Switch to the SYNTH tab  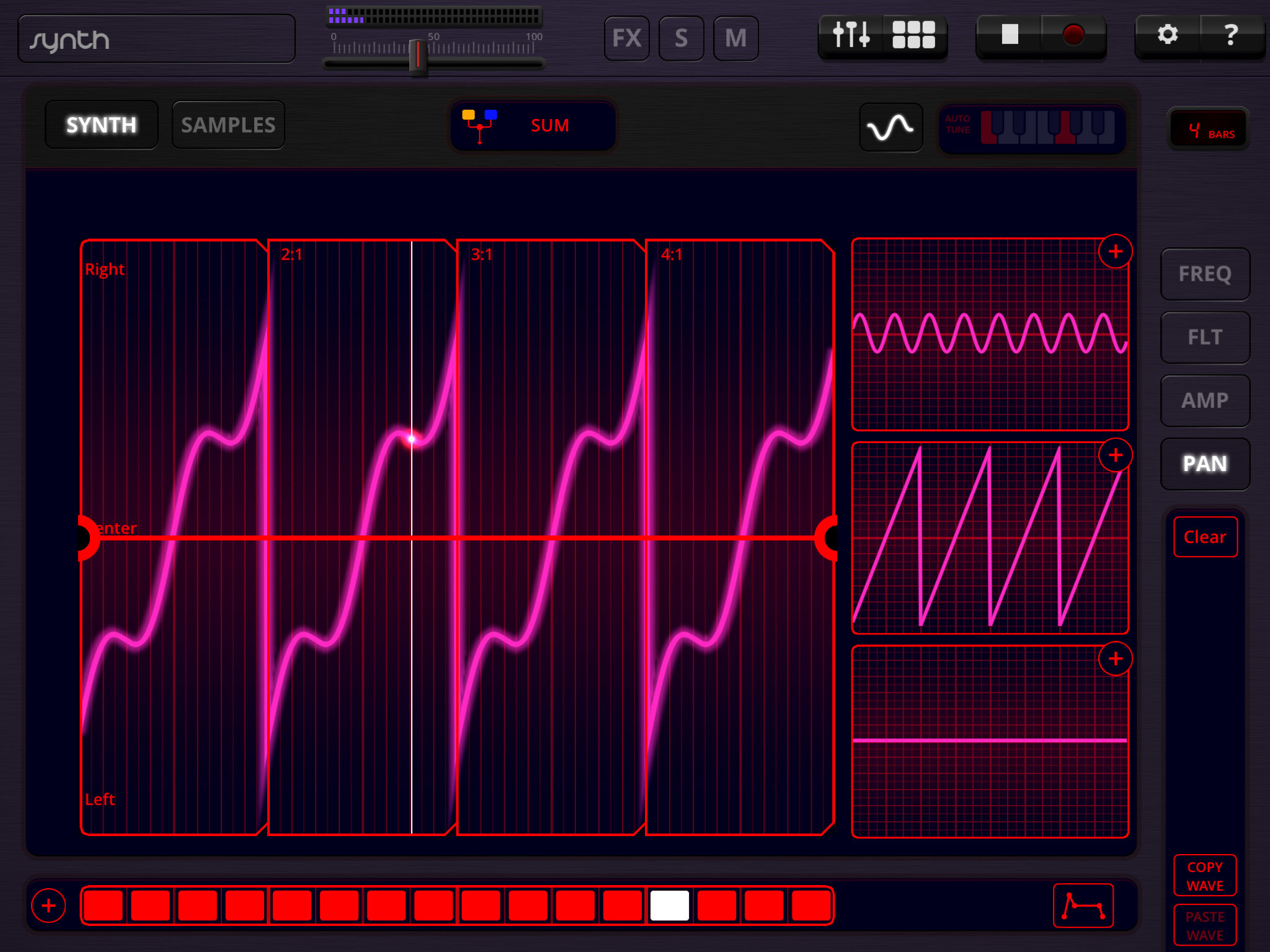tap(102, 124)
